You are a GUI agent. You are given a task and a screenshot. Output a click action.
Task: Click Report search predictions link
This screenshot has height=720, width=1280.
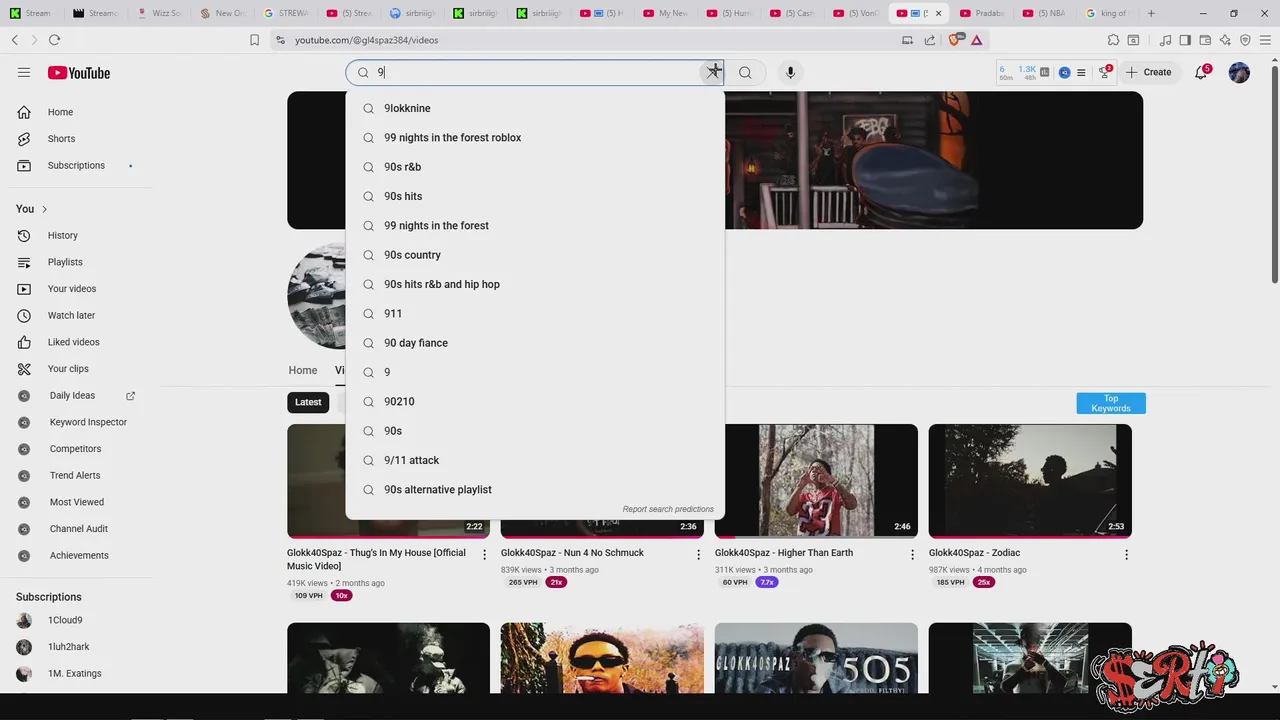click(x=668, y=509)
